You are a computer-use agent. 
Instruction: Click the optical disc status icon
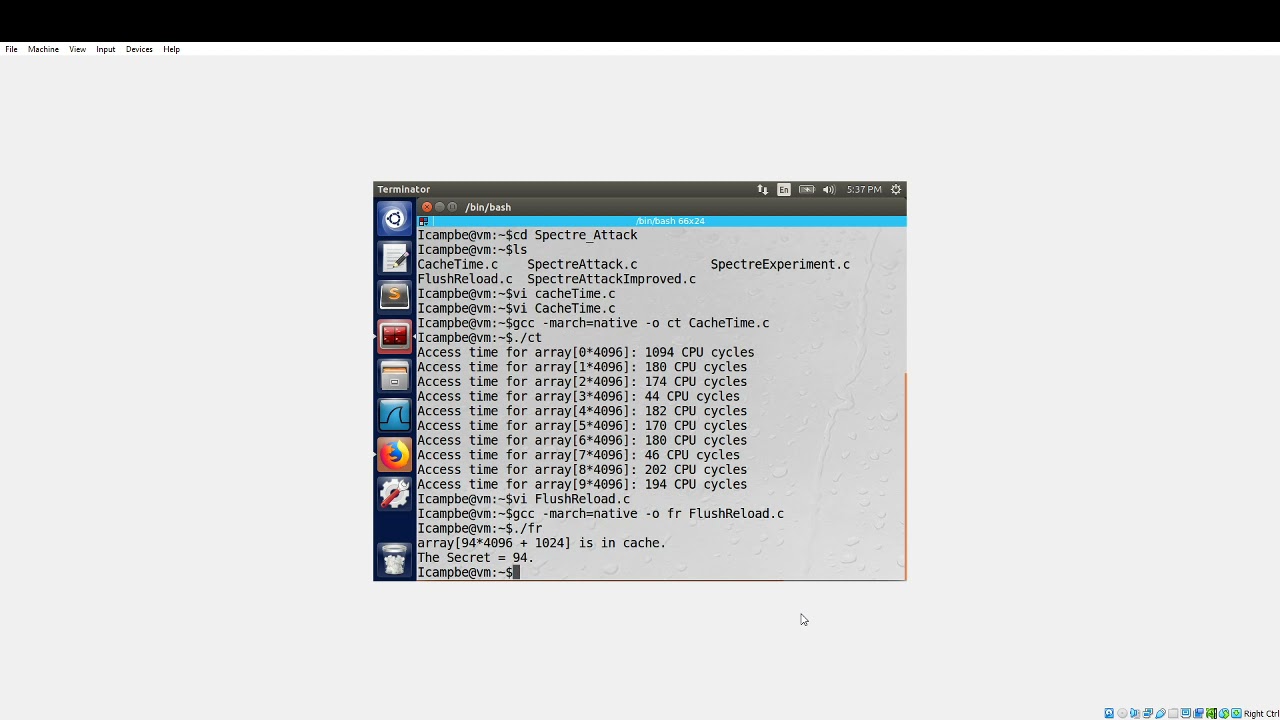tap(1122, 713)
